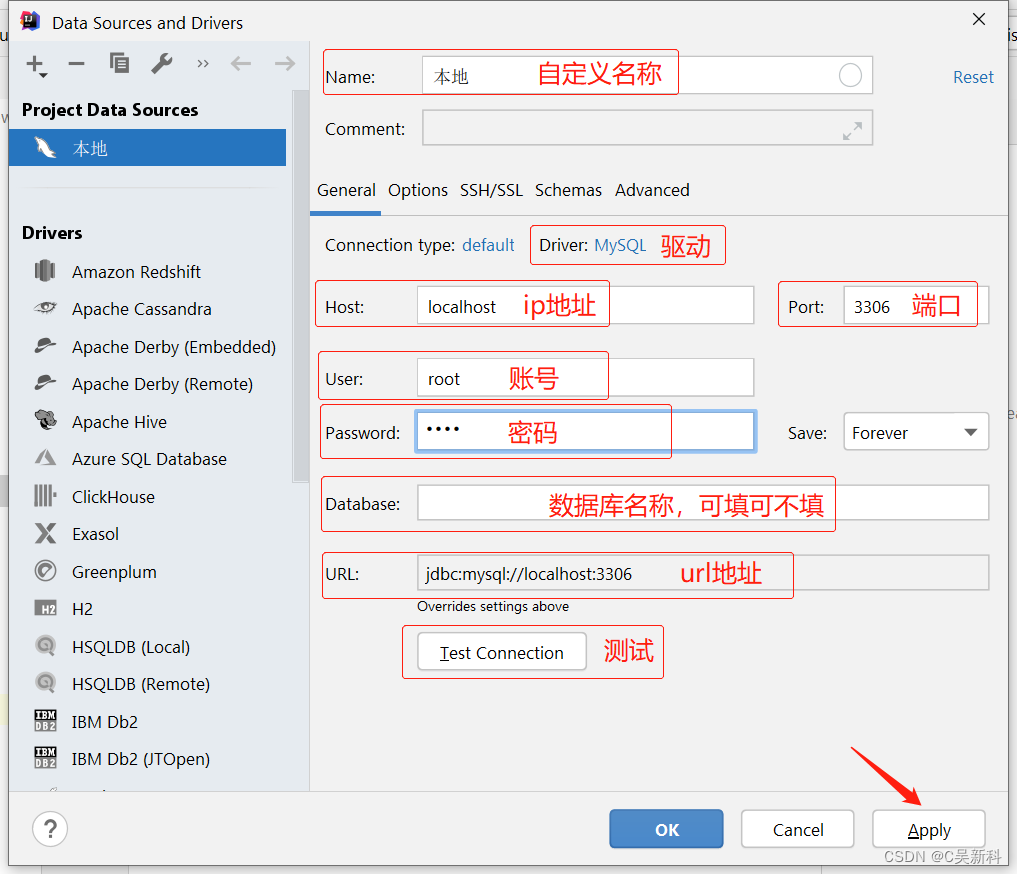Image resolution: width=1017 pixels, height=874 pixels.
Task: Click ClickHouse driver icon
Action: (45, 495)
